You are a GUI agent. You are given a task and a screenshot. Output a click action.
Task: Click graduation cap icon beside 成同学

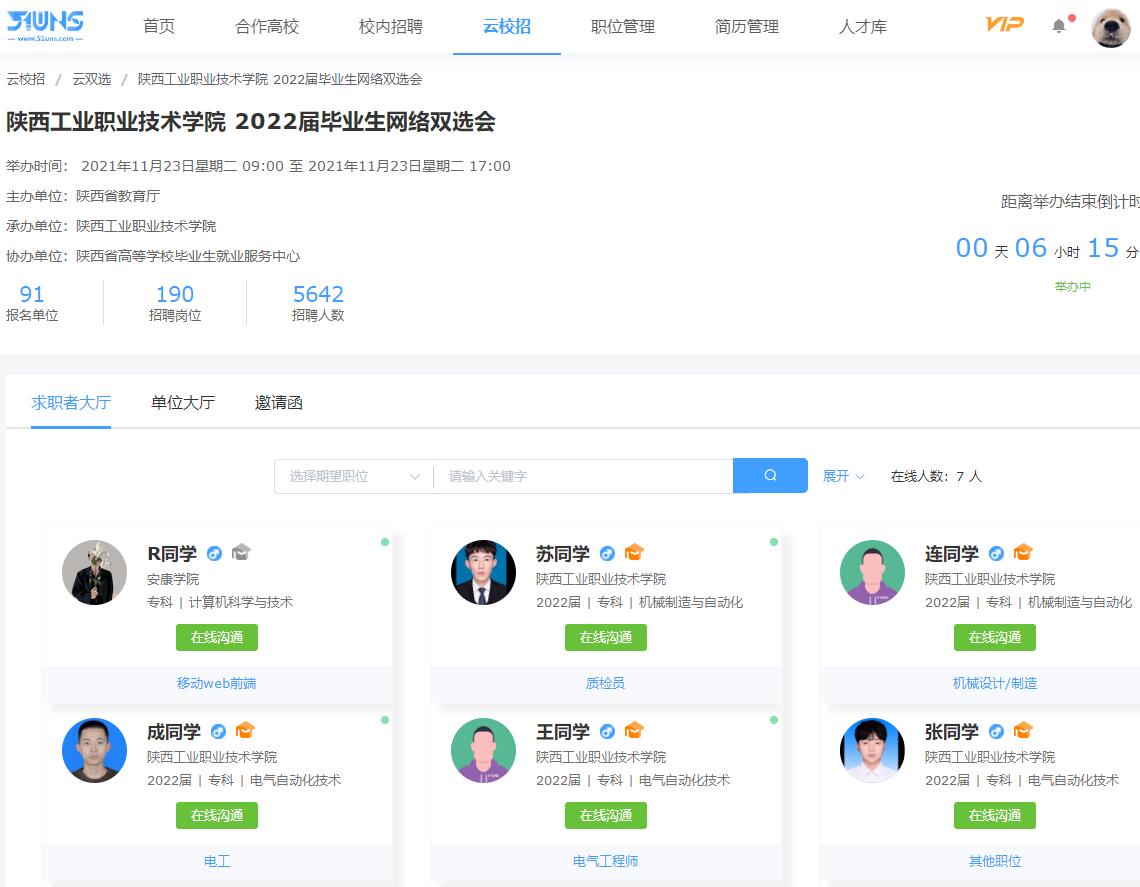click(245, 731)
